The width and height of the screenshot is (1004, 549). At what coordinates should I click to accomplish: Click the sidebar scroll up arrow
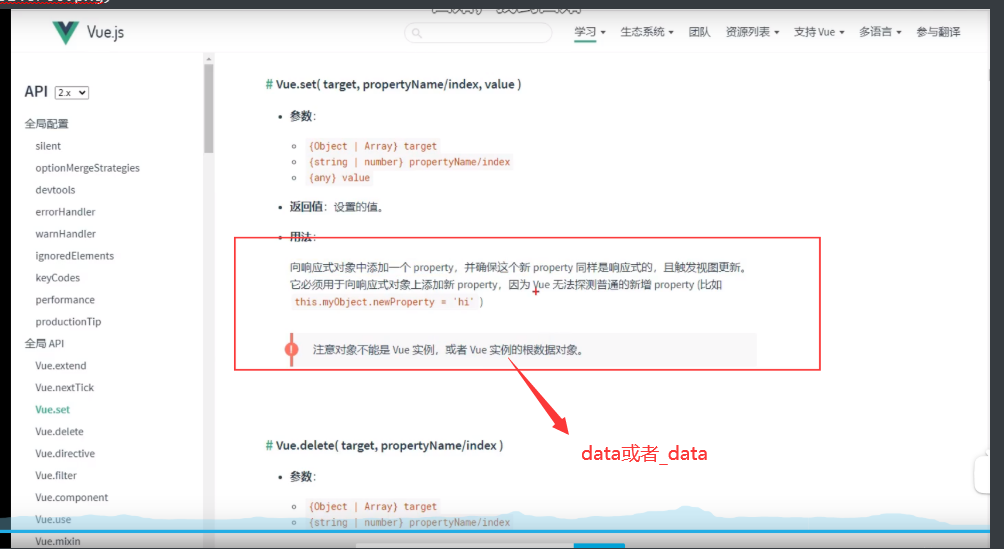[208, 59]
